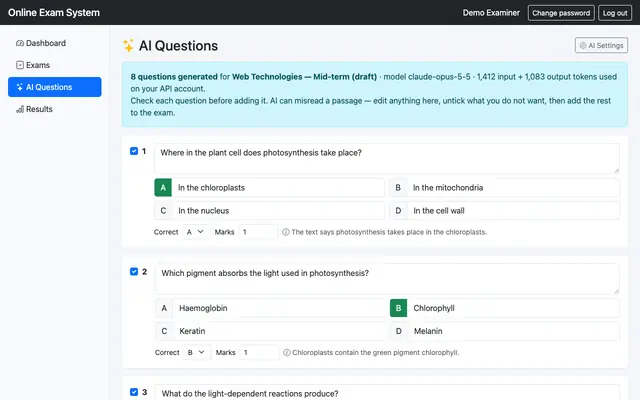Edit the question 1 text about photosynthesis location
The height and width of the screenshot is (400, 640).
pyautogui.click(x=387, y=158)
